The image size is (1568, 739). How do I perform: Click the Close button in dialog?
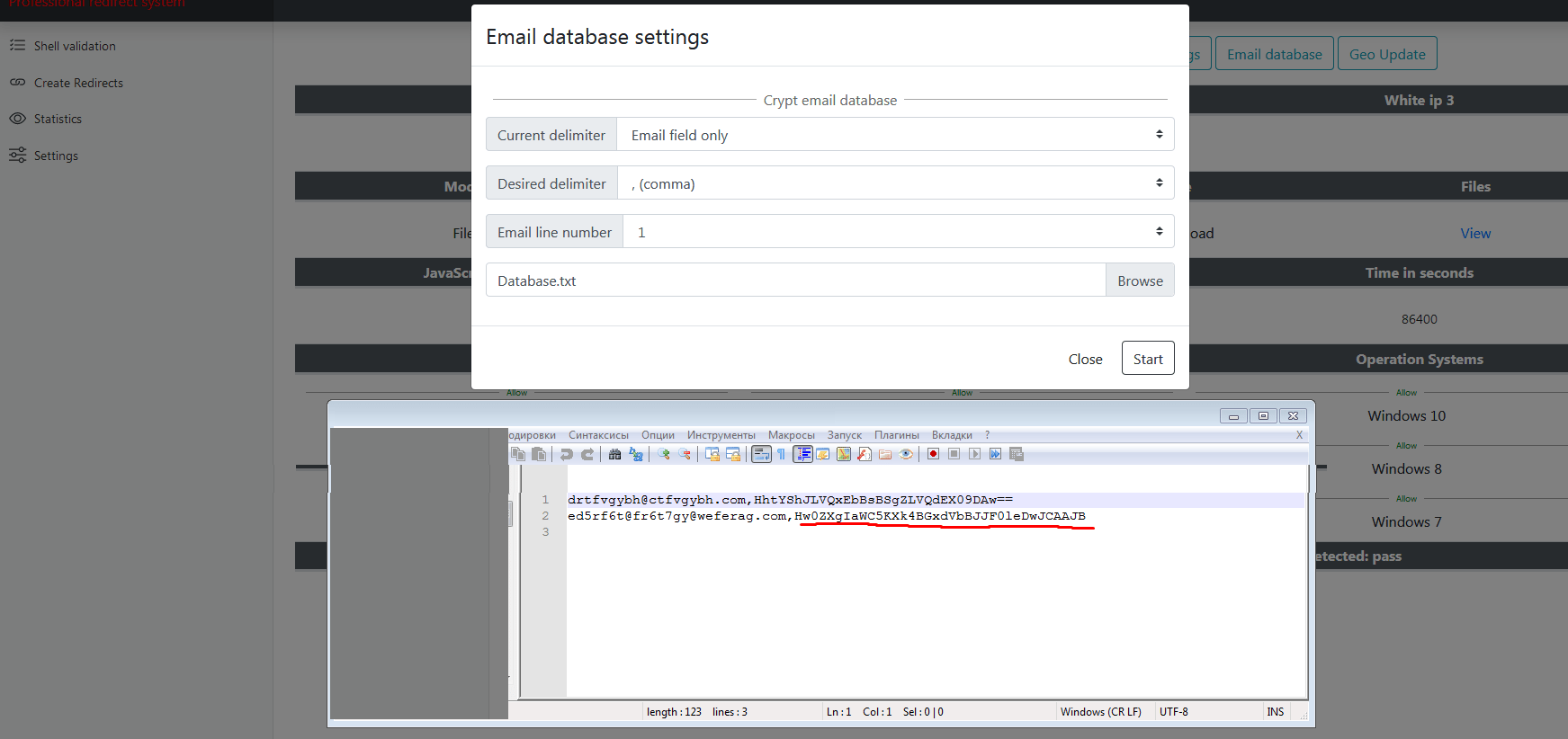tap(1085, 358)
